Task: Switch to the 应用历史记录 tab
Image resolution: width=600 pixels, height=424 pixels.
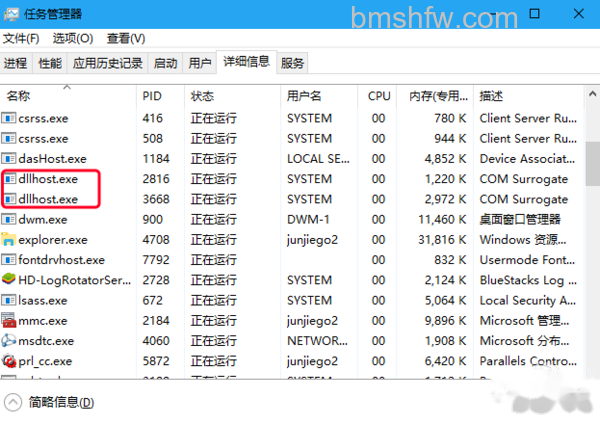Action: (108, 63)
